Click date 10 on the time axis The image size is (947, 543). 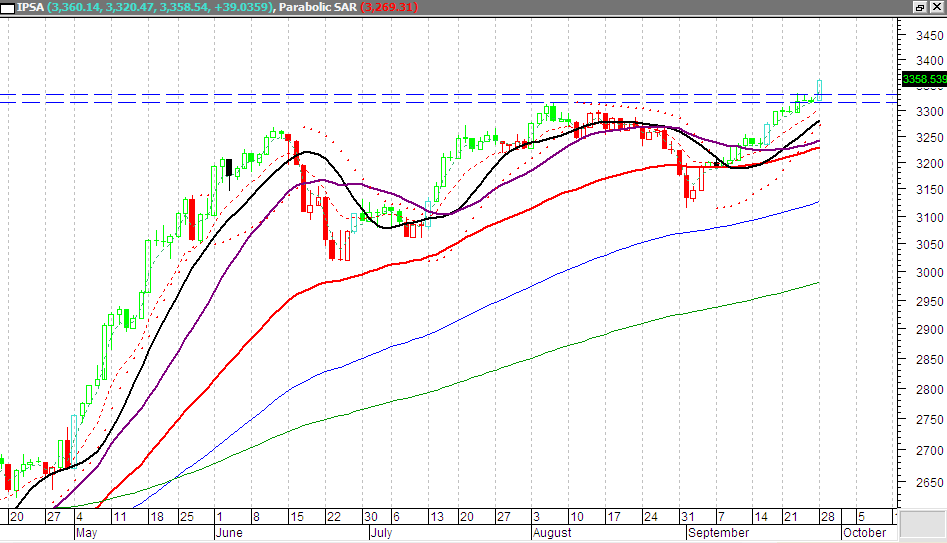tap(577, 517)
